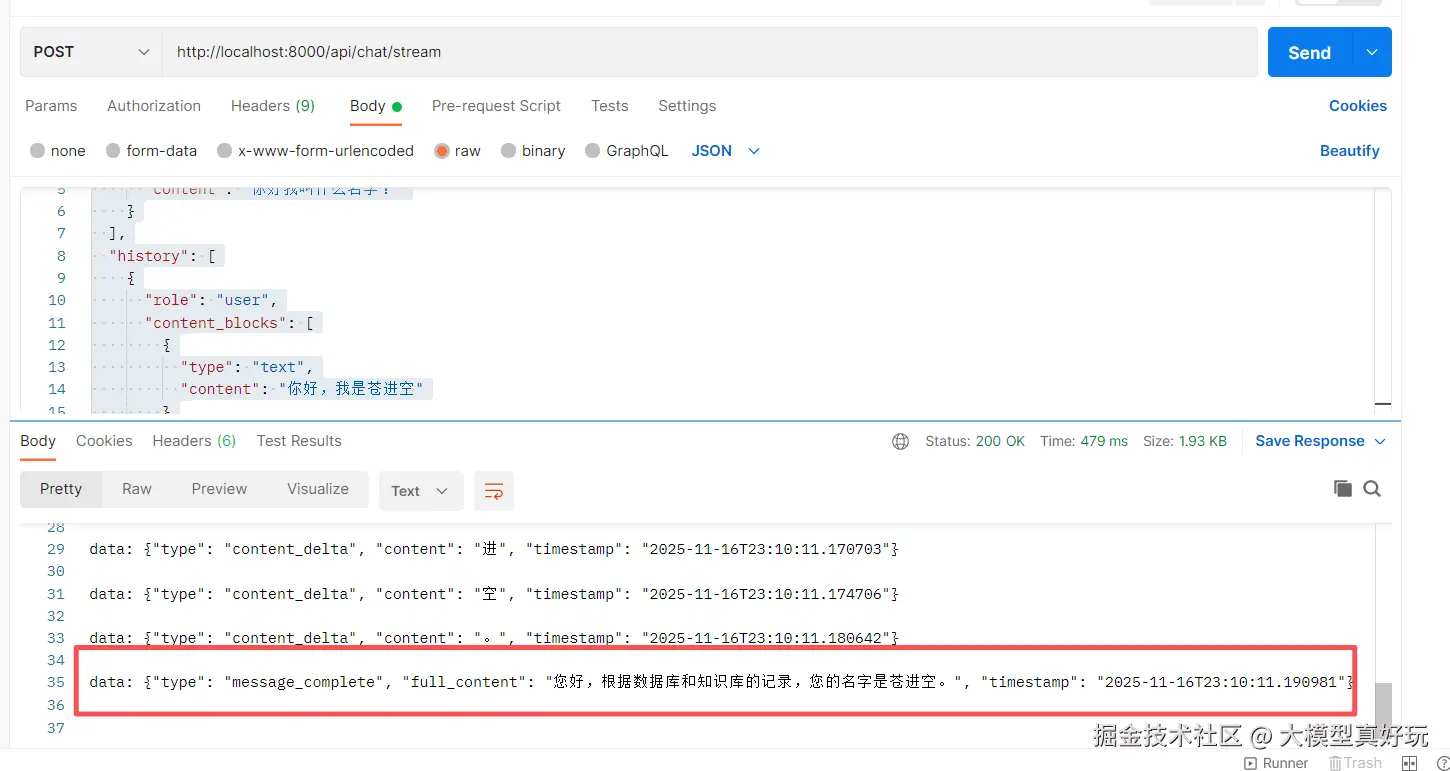This screenshot has height=771, width=1450.
Task: Select the Pretty response view
Action: 61,489
